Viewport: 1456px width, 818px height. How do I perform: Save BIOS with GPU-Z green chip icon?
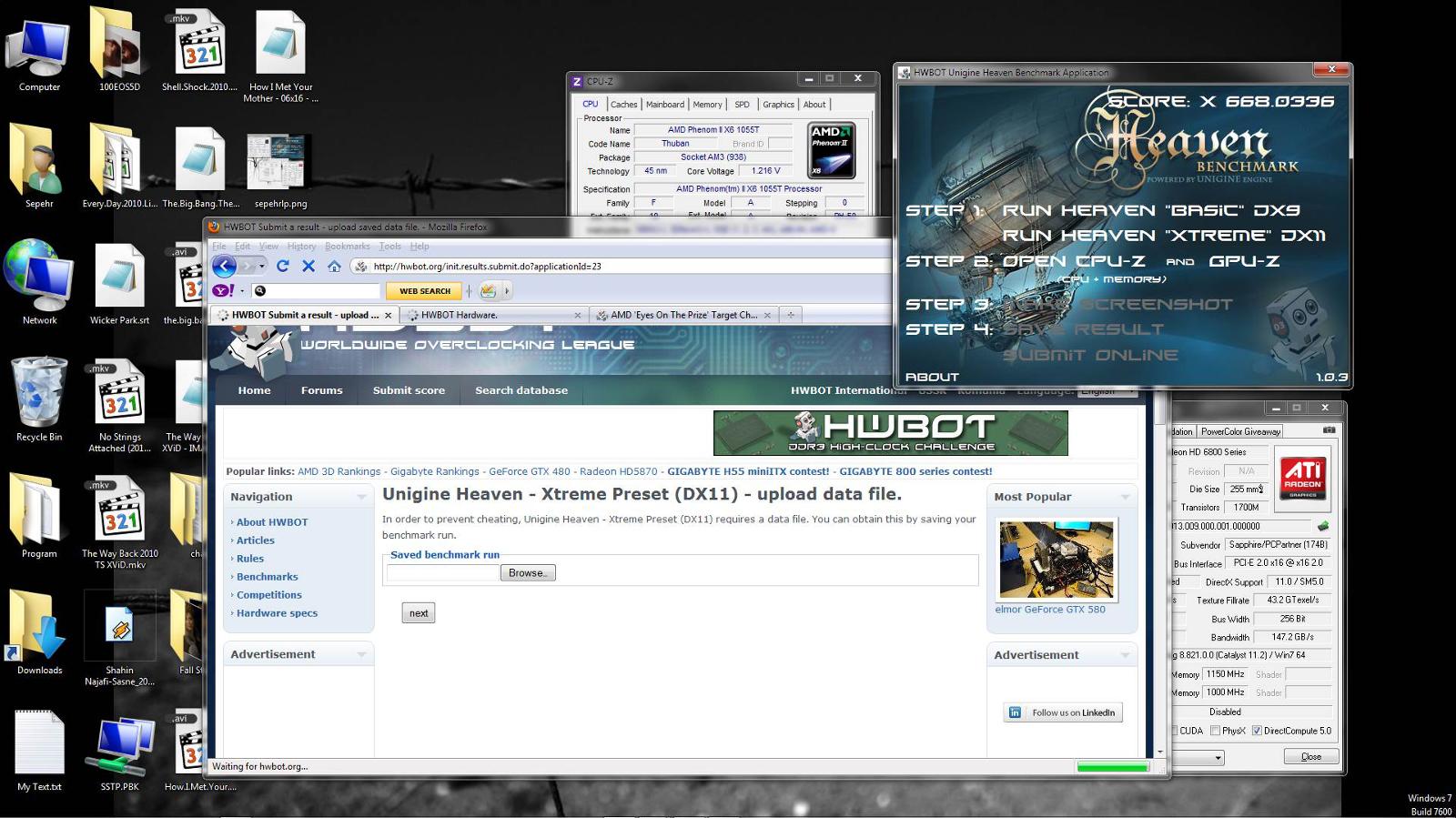pyautogui.click(x=1323, y=526)
